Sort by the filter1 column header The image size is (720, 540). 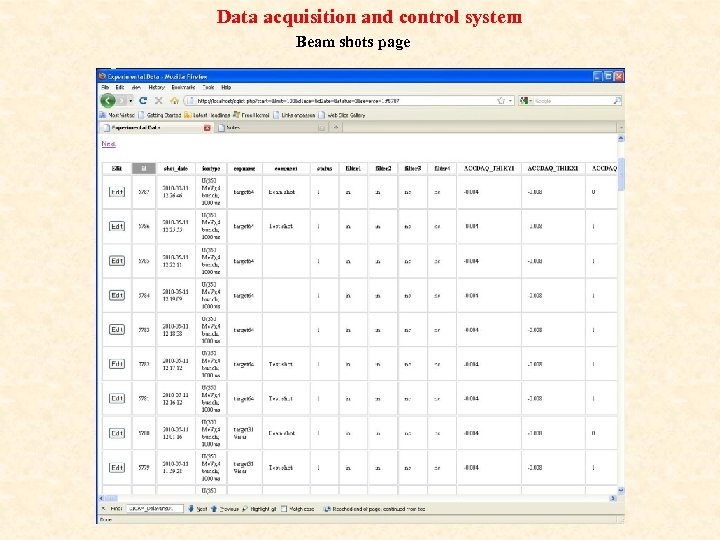[x=353, y=169]
